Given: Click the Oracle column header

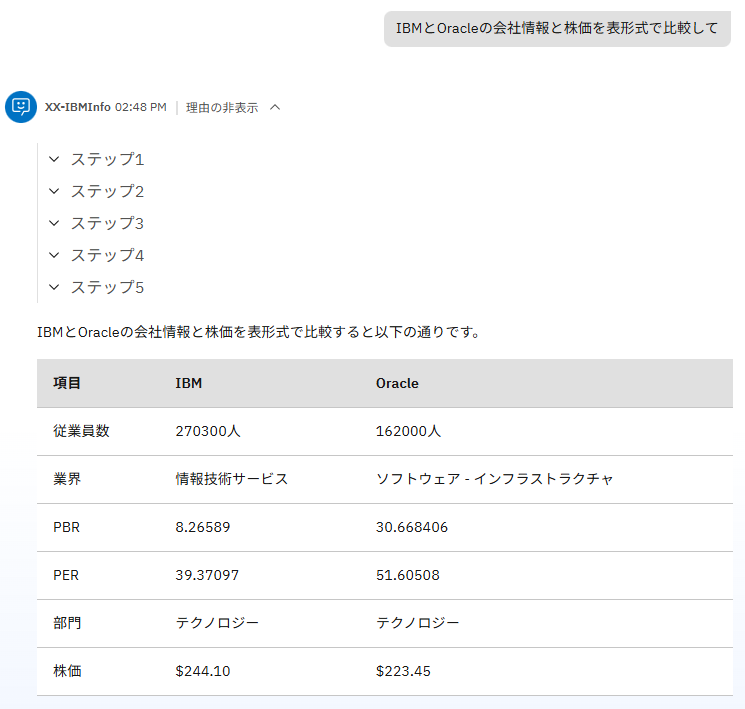Looking at the screenshot, I should click(x=397, y=383).
